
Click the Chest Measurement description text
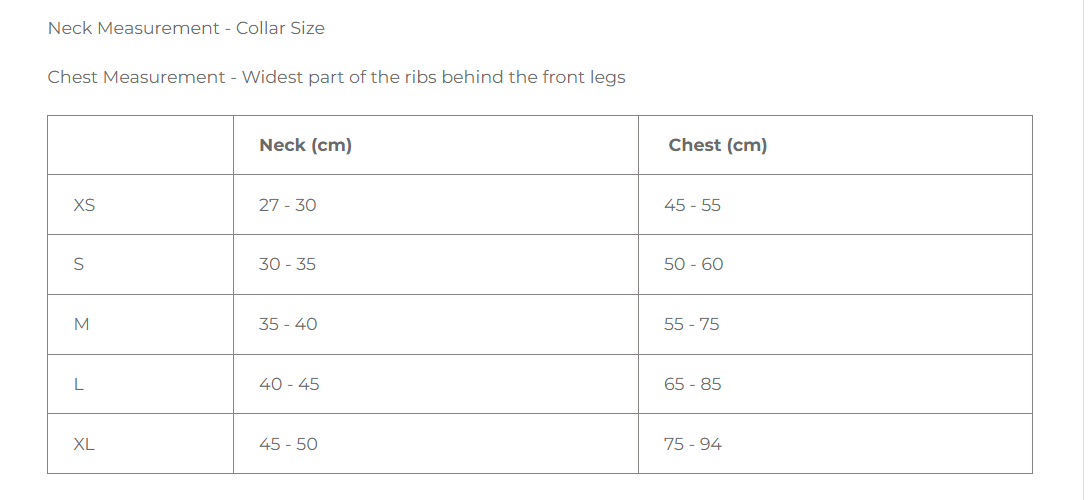pyautogui.click(x=336, y=77)
